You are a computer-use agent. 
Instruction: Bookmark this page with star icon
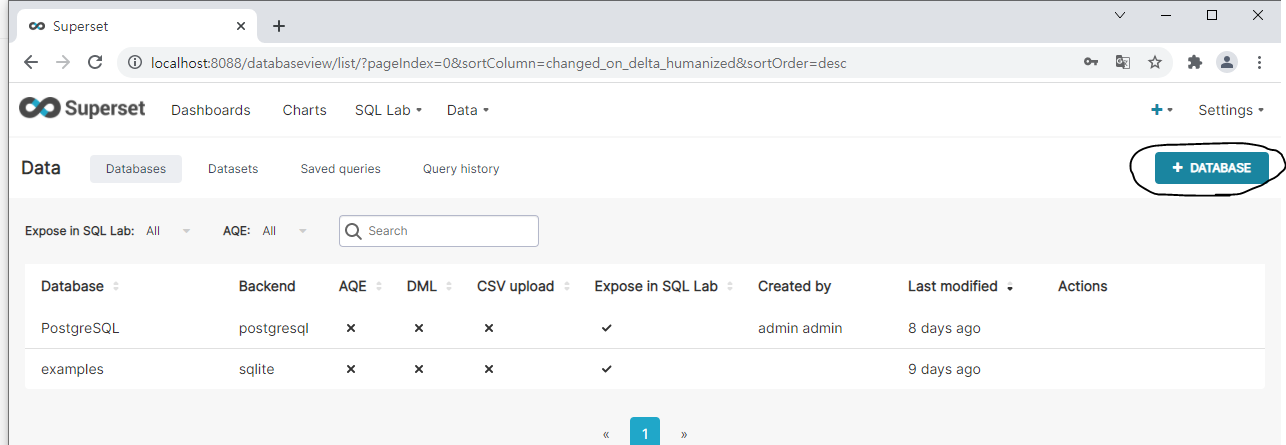[x=1155, y=62]
